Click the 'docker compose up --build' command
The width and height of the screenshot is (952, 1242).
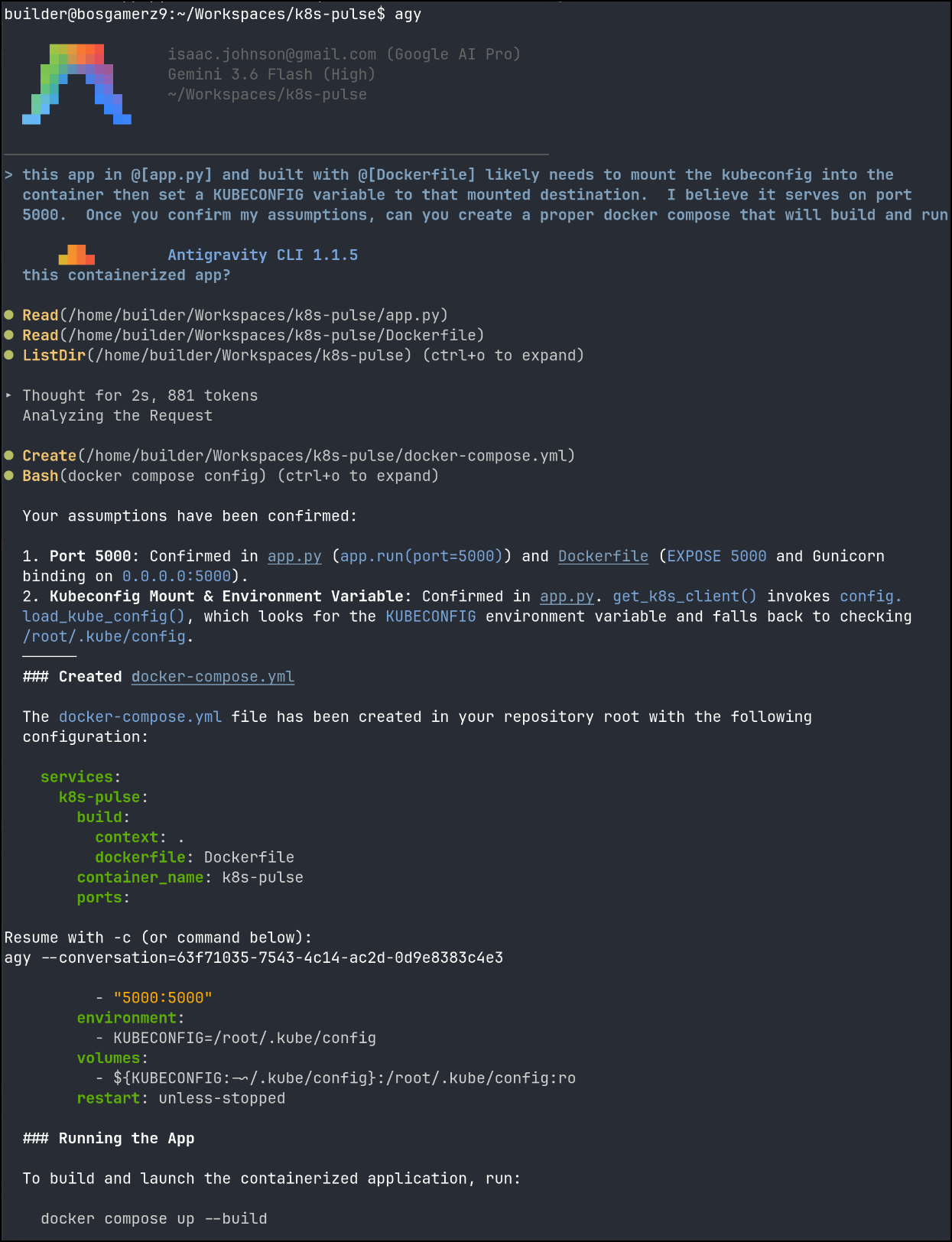pyautogui.click(x=154, y=1219)
